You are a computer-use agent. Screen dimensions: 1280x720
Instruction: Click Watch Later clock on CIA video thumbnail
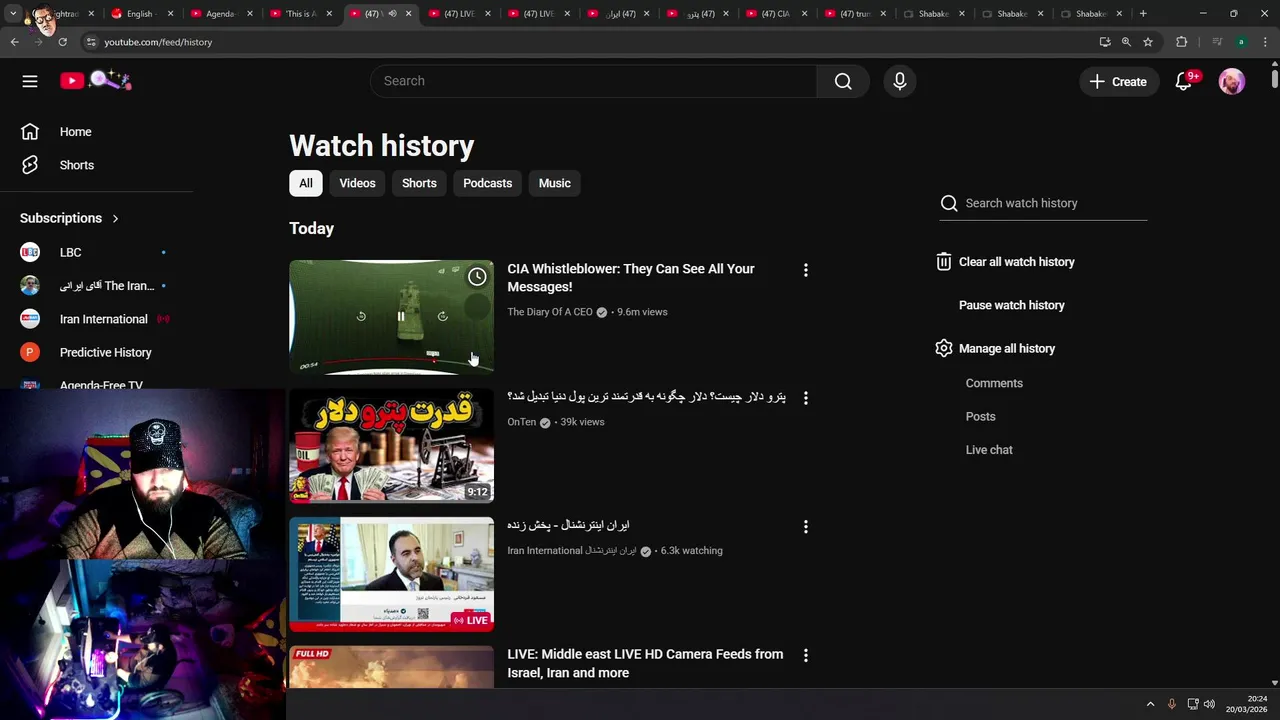pyautogui.click(x=477, y=277)
